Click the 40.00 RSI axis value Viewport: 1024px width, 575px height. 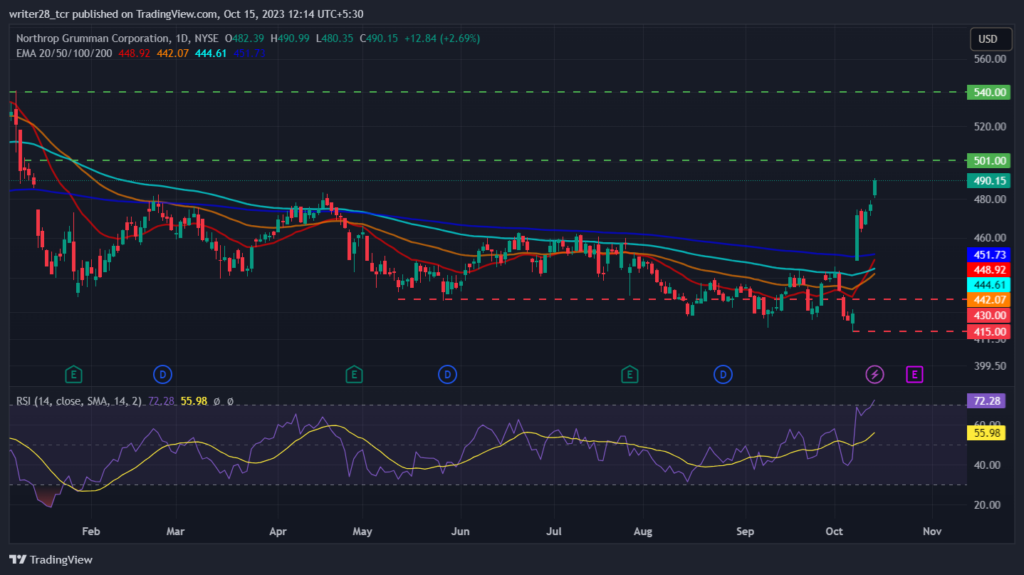point(987,465)
